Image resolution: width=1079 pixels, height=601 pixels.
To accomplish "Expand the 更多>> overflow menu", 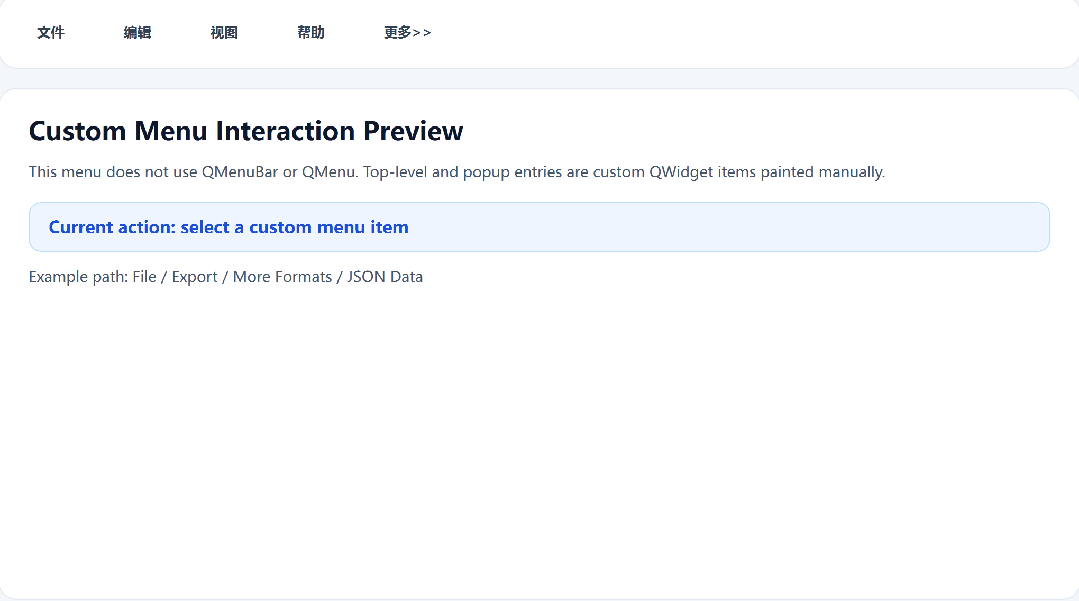I will (x=407, y=33).
